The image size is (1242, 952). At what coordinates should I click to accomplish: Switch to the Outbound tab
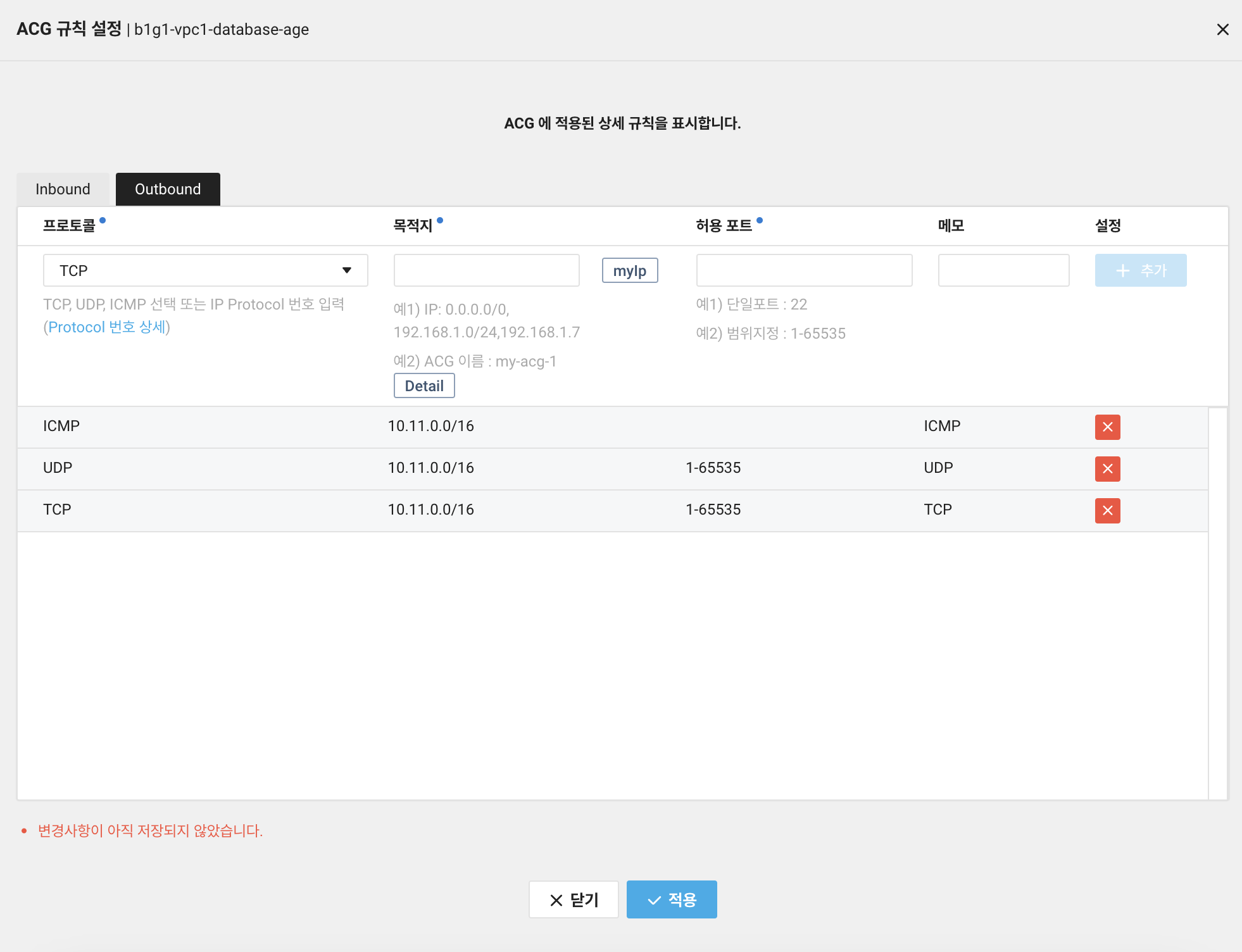pyautogui.click(x=167, y=188)
